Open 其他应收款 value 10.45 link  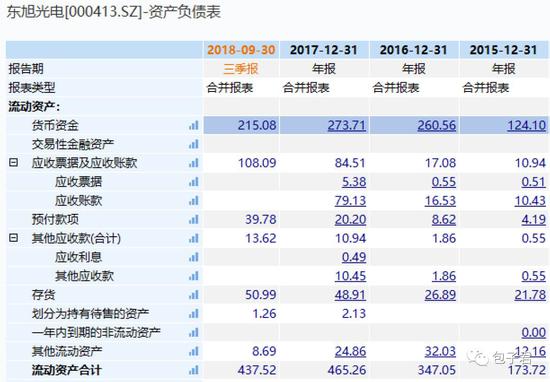tap(350, 276)
